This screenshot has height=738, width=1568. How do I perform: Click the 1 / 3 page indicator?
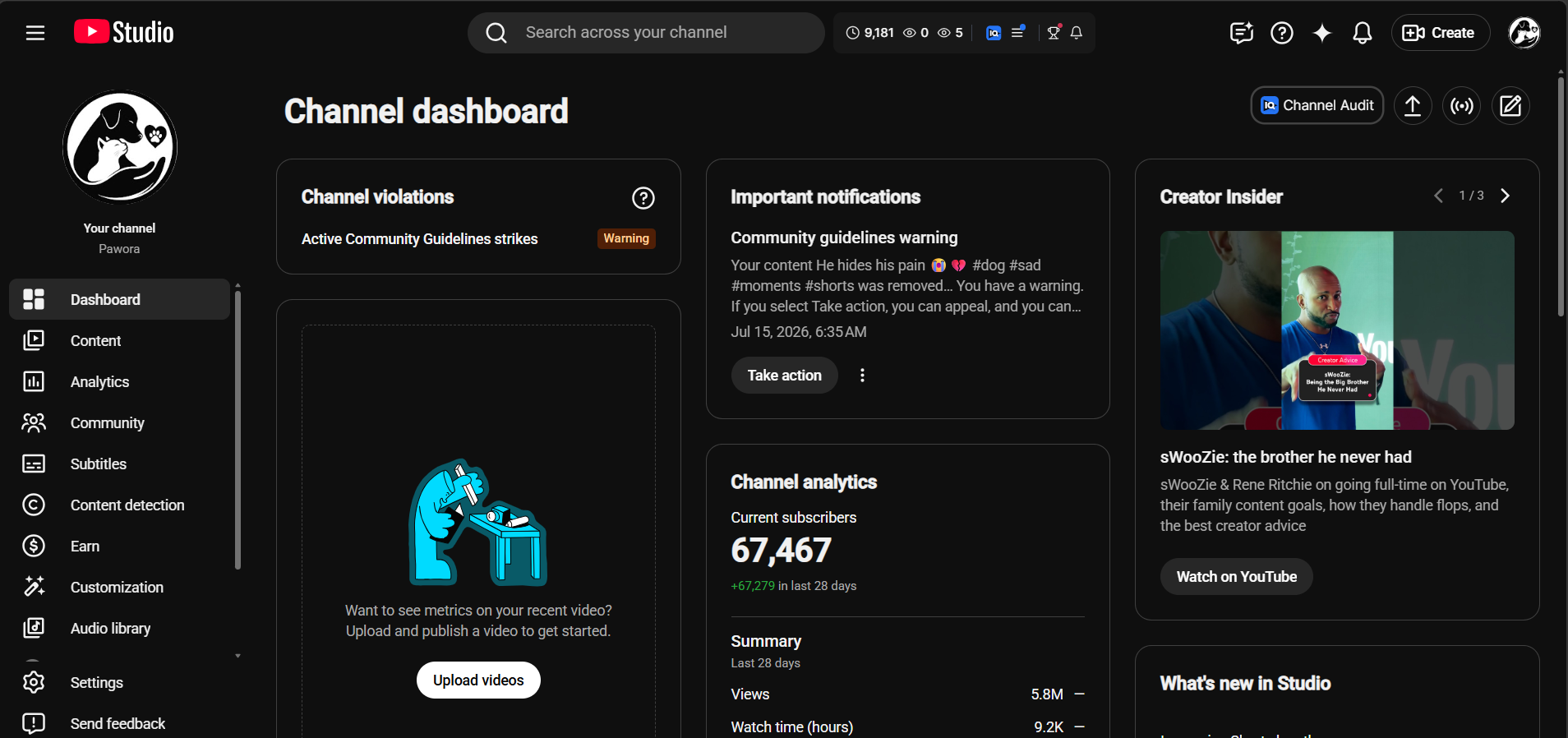click(x=1472, y=196)
